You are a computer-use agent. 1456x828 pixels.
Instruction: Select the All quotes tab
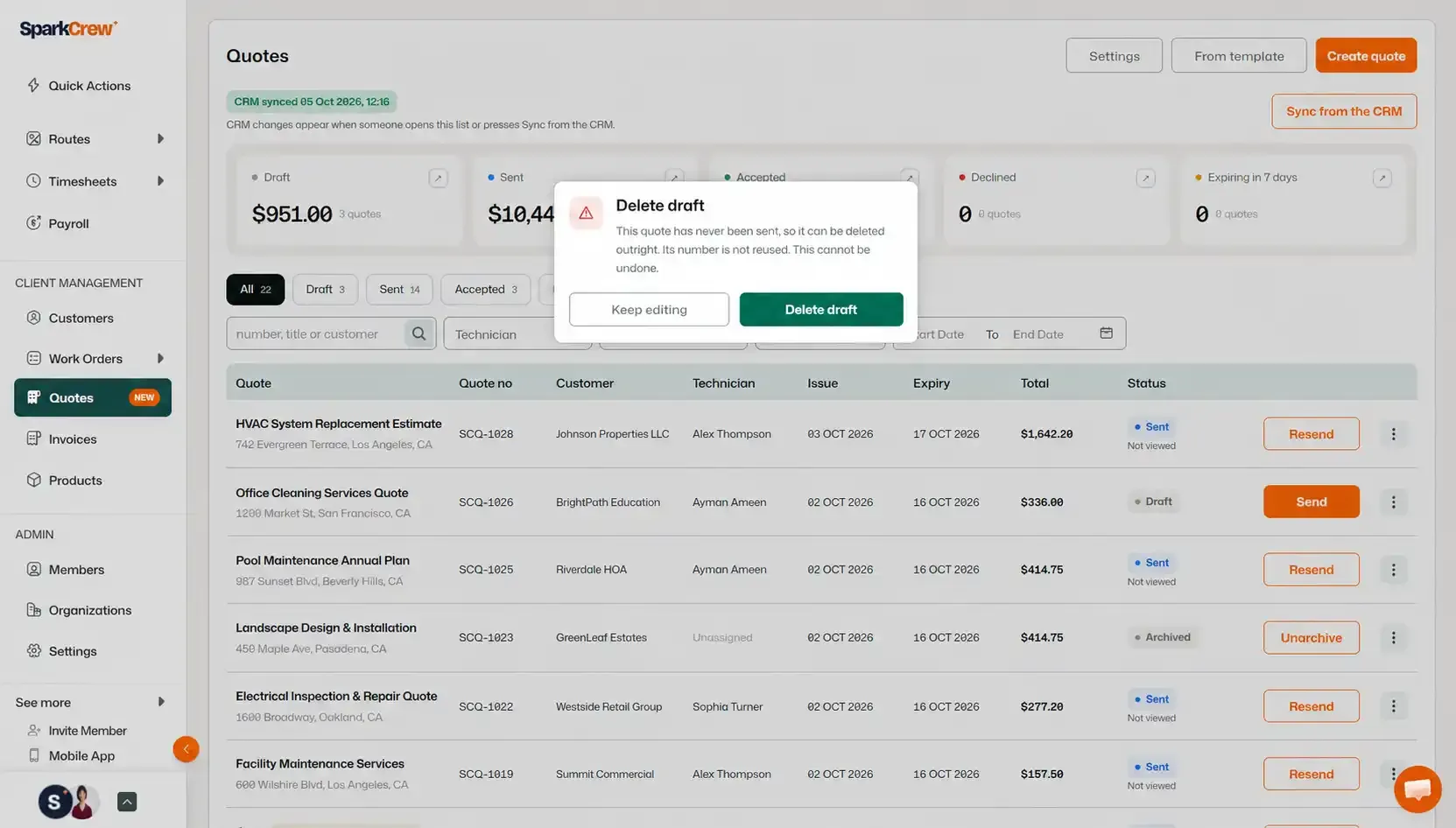coord(256,289)
